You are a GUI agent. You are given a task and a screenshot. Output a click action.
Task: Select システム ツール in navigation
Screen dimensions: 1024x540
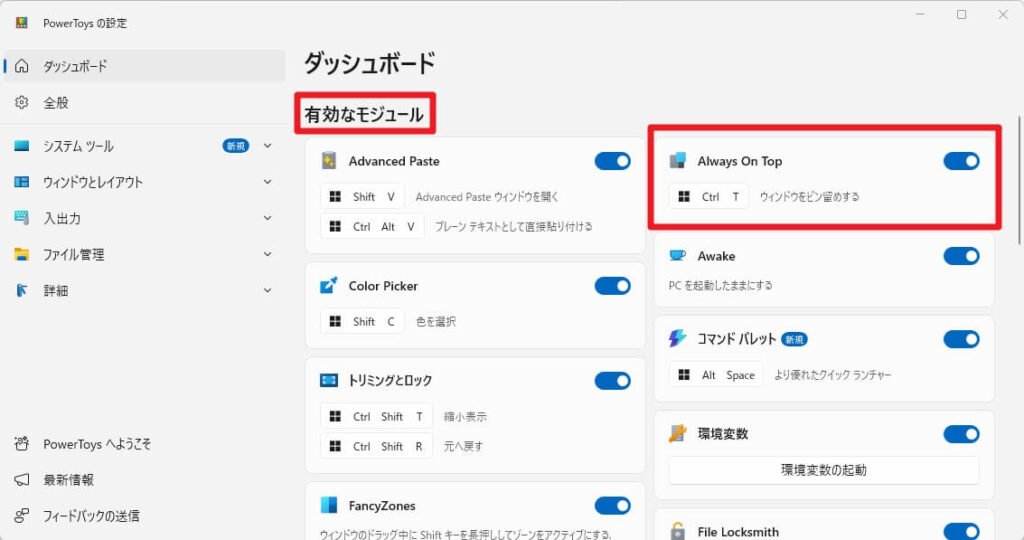[x=144, y=146]
